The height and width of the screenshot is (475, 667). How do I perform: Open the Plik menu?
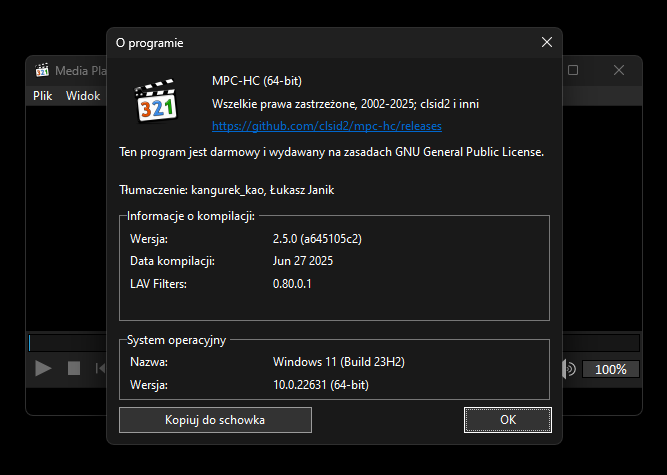click(x=43, y=96)
